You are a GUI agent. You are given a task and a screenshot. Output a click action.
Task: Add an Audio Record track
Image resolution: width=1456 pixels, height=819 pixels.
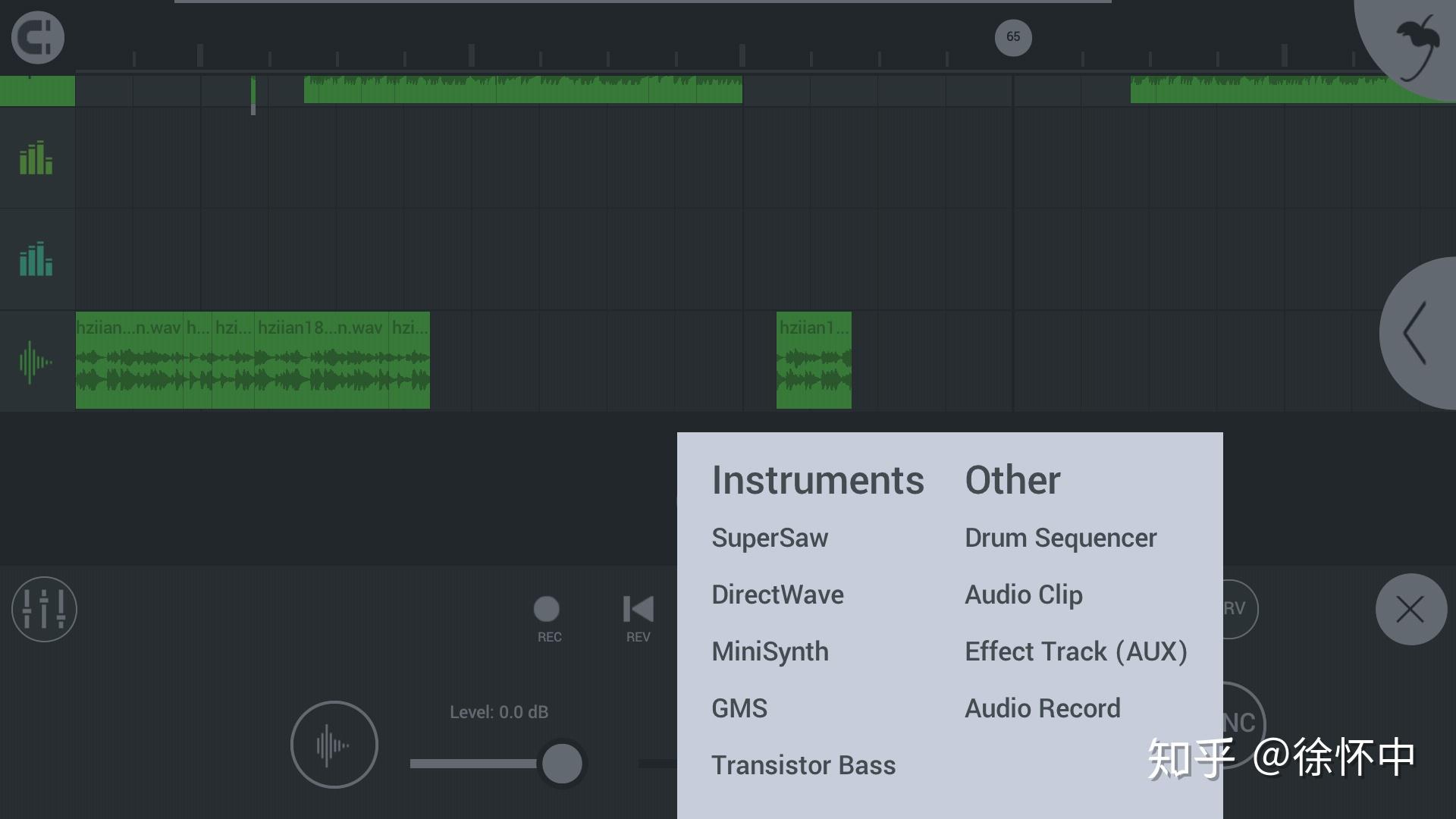[1042, 708]
